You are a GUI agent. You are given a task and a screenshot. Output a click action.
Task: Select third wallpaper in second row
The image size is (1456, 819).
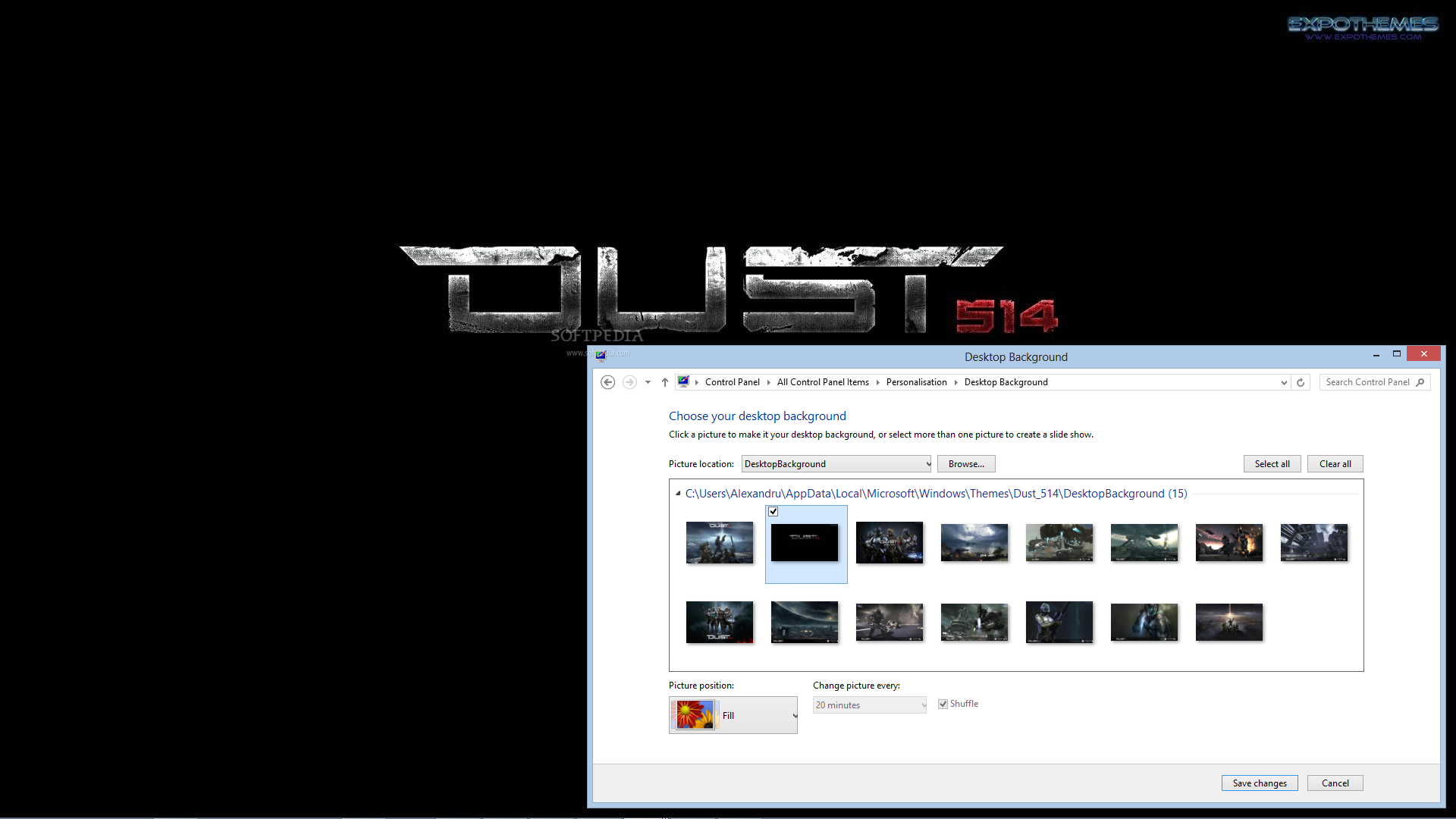(890, 623)
